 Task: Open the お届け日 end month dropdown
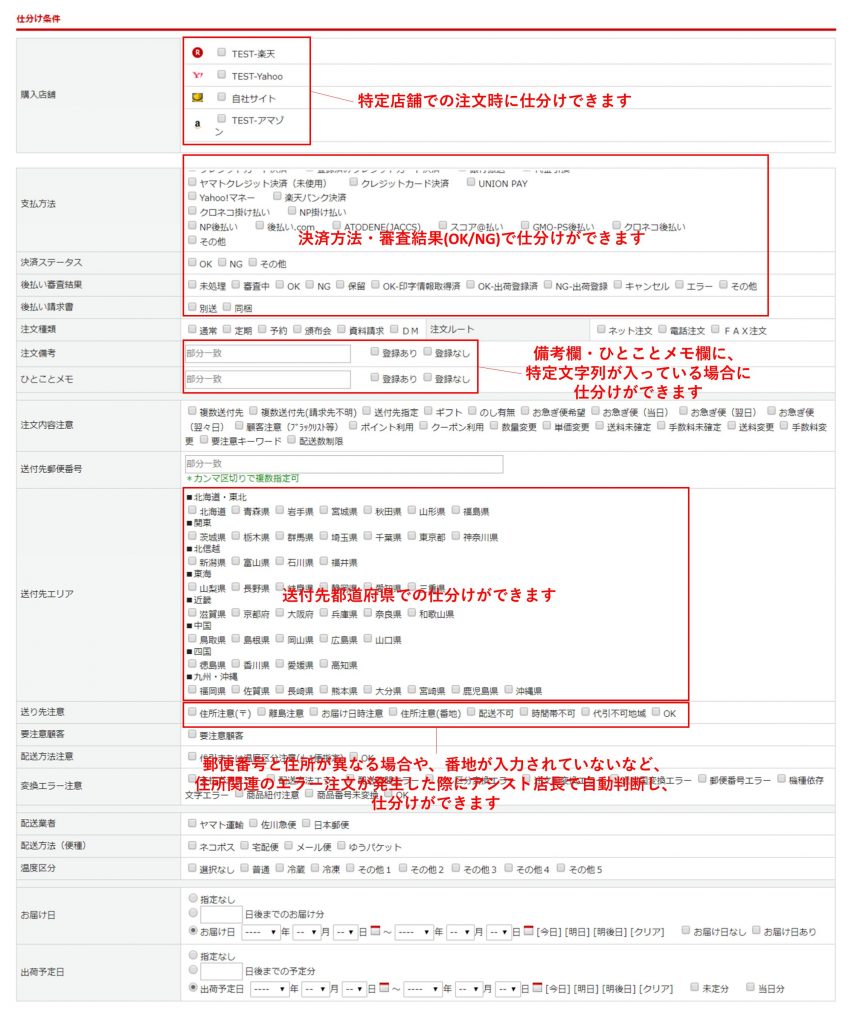click(x=460, y=932)
